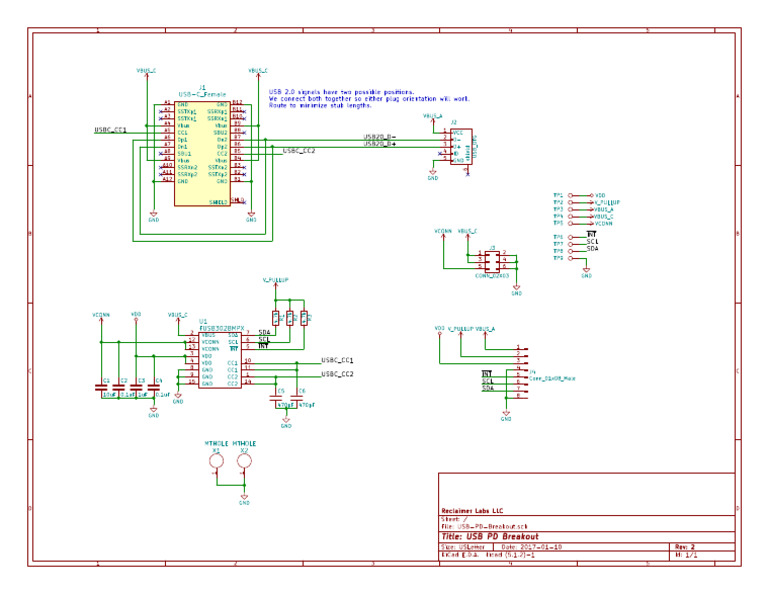Click the leftmost pull-up resistor under V_PULLUP

tap(276, 318)
